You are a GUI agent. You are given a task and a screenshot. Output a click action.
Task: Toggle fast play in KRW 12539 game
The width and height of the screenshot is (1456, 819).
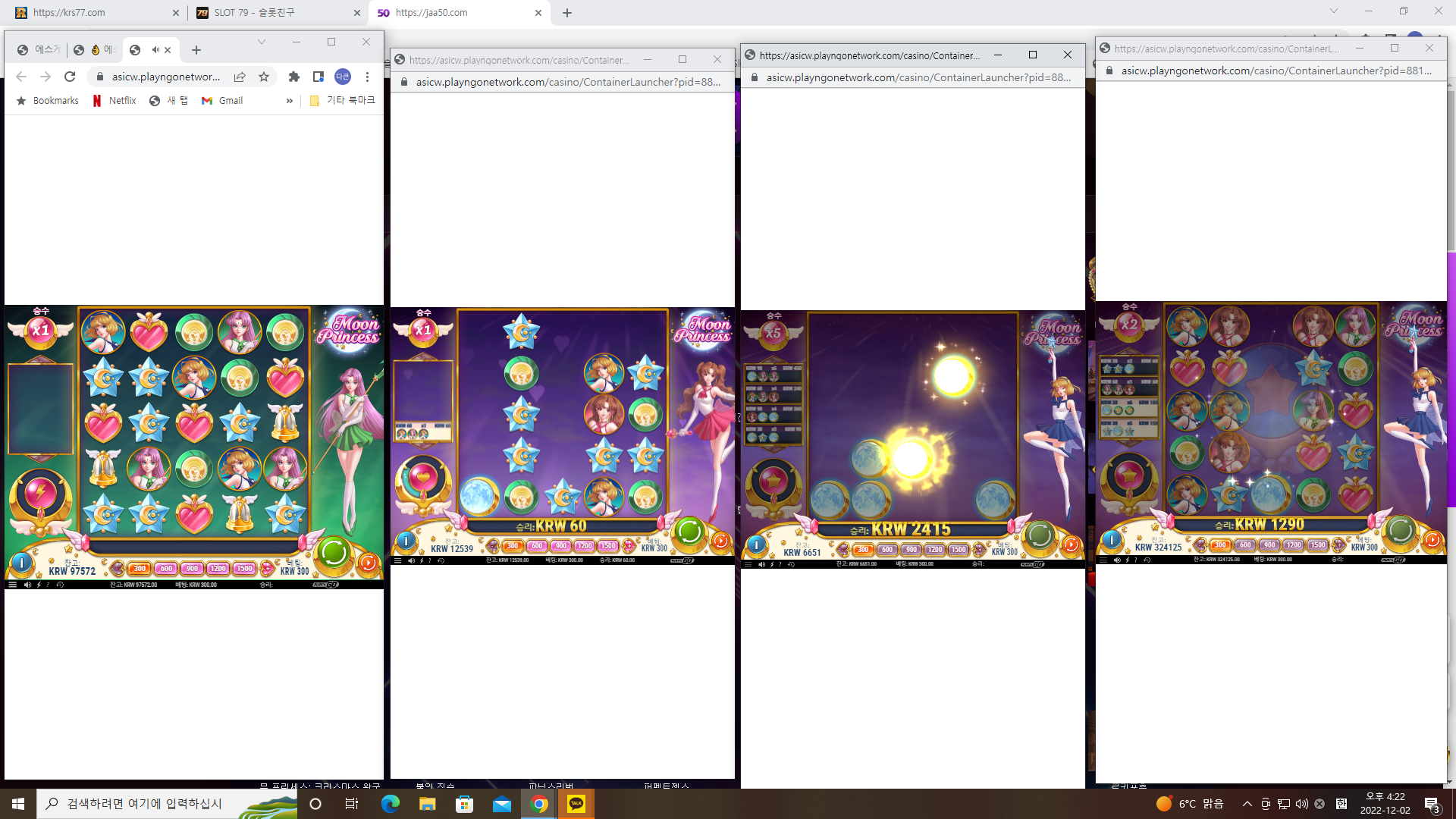point(422,560)
